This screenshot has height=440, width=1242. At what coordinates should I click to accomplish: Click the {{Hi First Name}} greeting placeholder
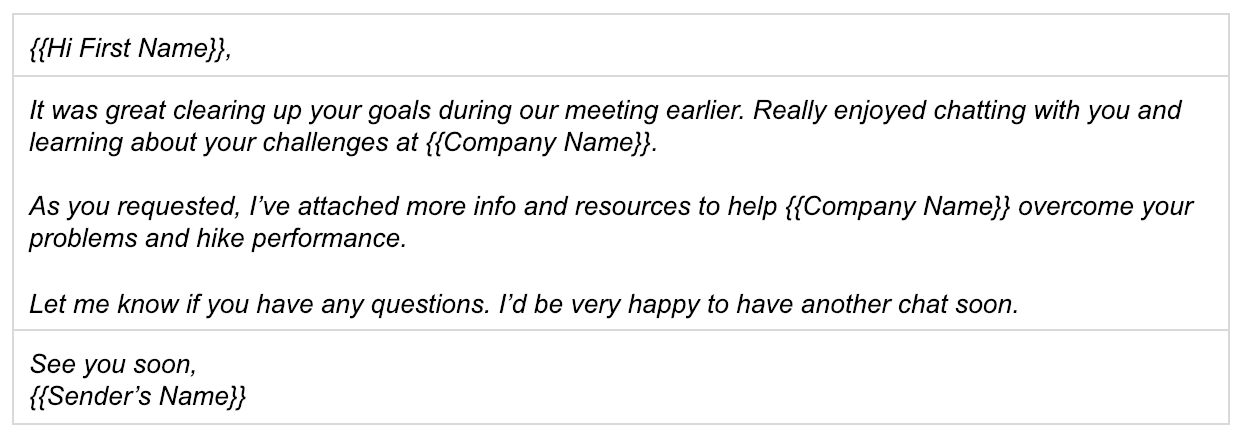tap(128, 50)
